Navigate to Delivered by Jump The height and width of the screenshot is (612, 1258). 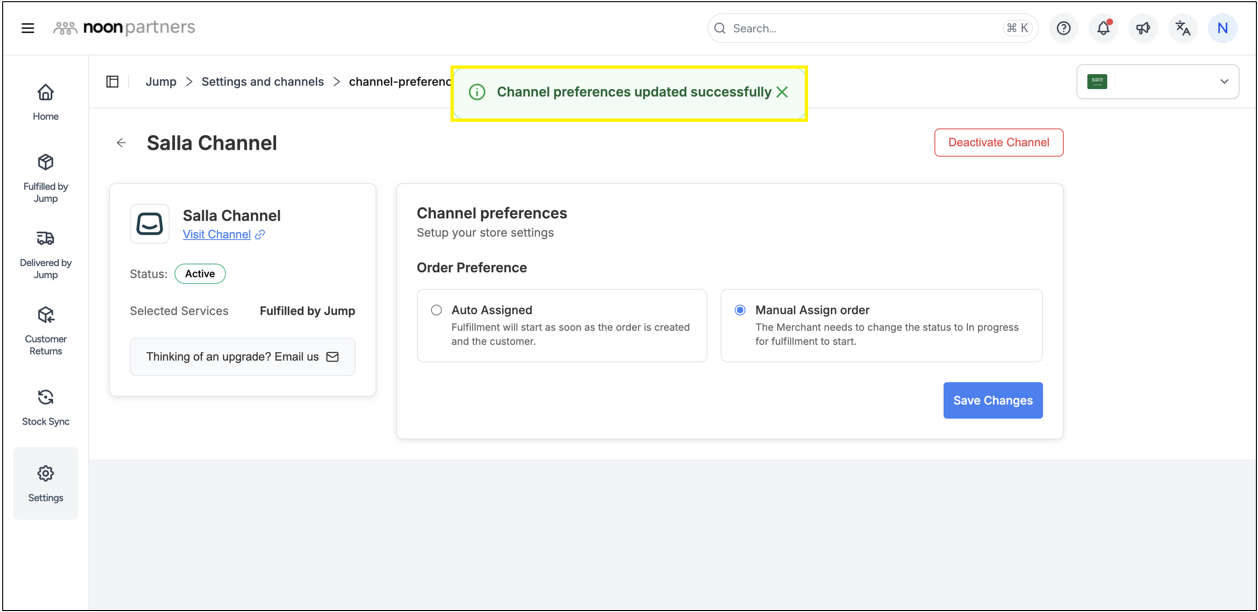click(x=46, y=254)
